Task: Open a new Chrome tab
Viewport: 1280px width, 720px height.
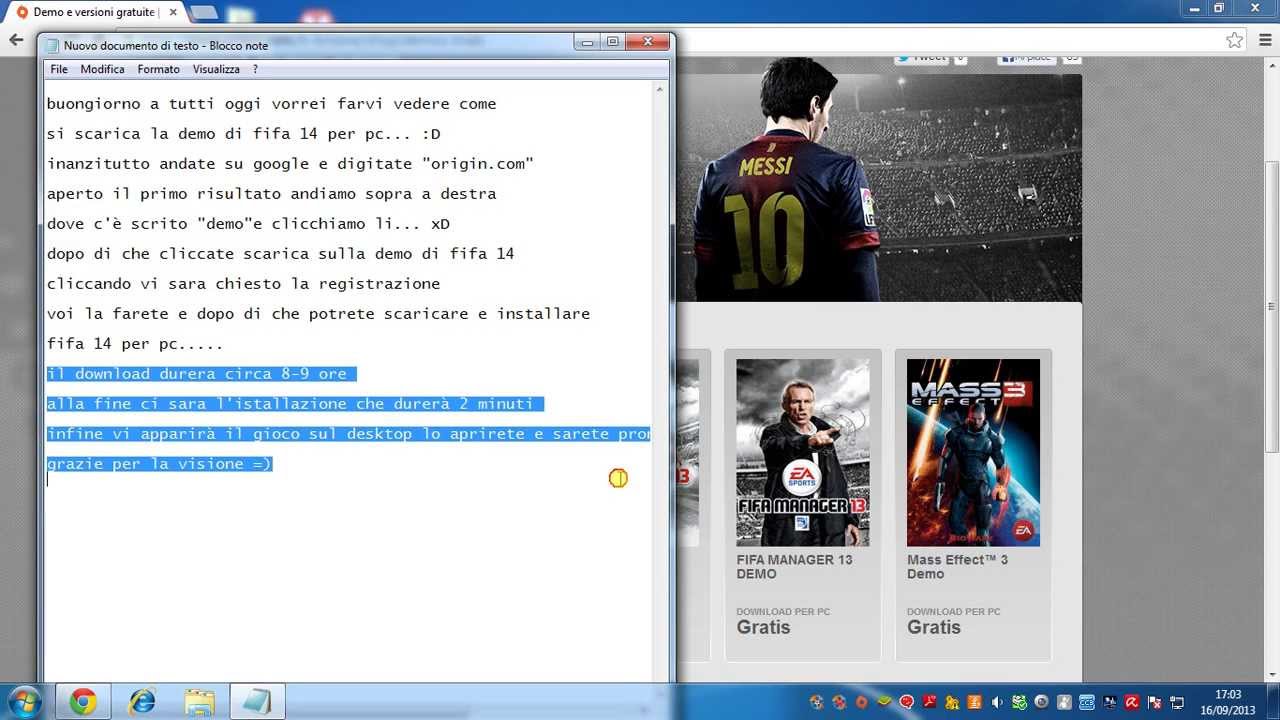Action: [x=204, y=12]
